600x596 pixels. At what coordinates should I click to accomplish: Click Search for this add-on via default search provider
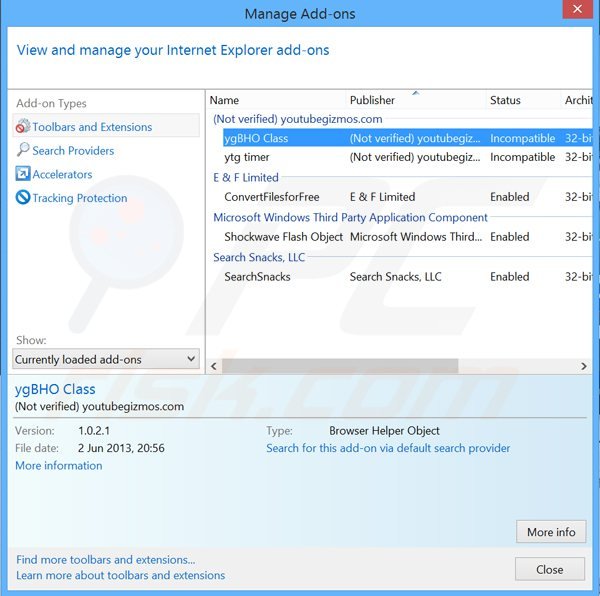click(x=388, y=448)
